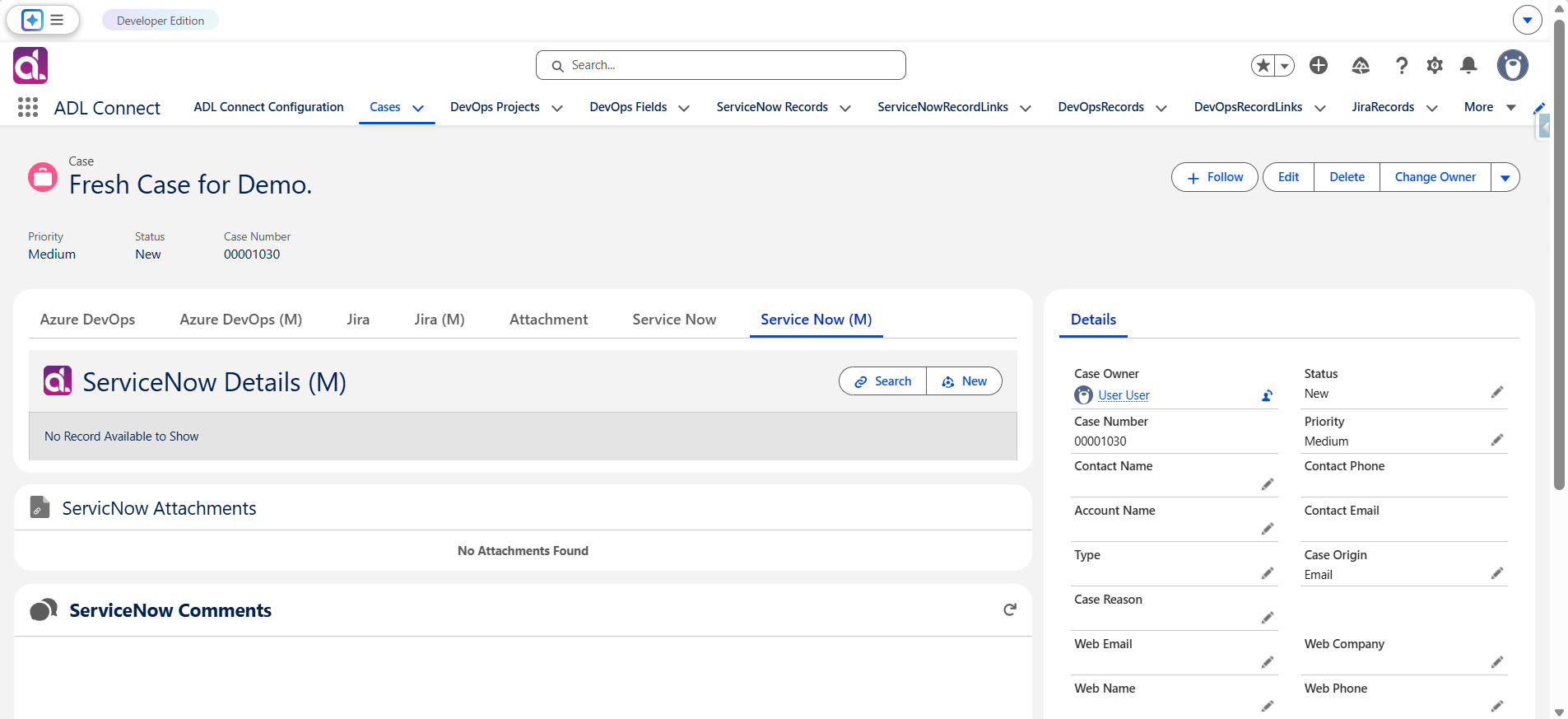Switch to the Attachment tab
This screenshot has width=1568, height=719.
pos(548,320)
